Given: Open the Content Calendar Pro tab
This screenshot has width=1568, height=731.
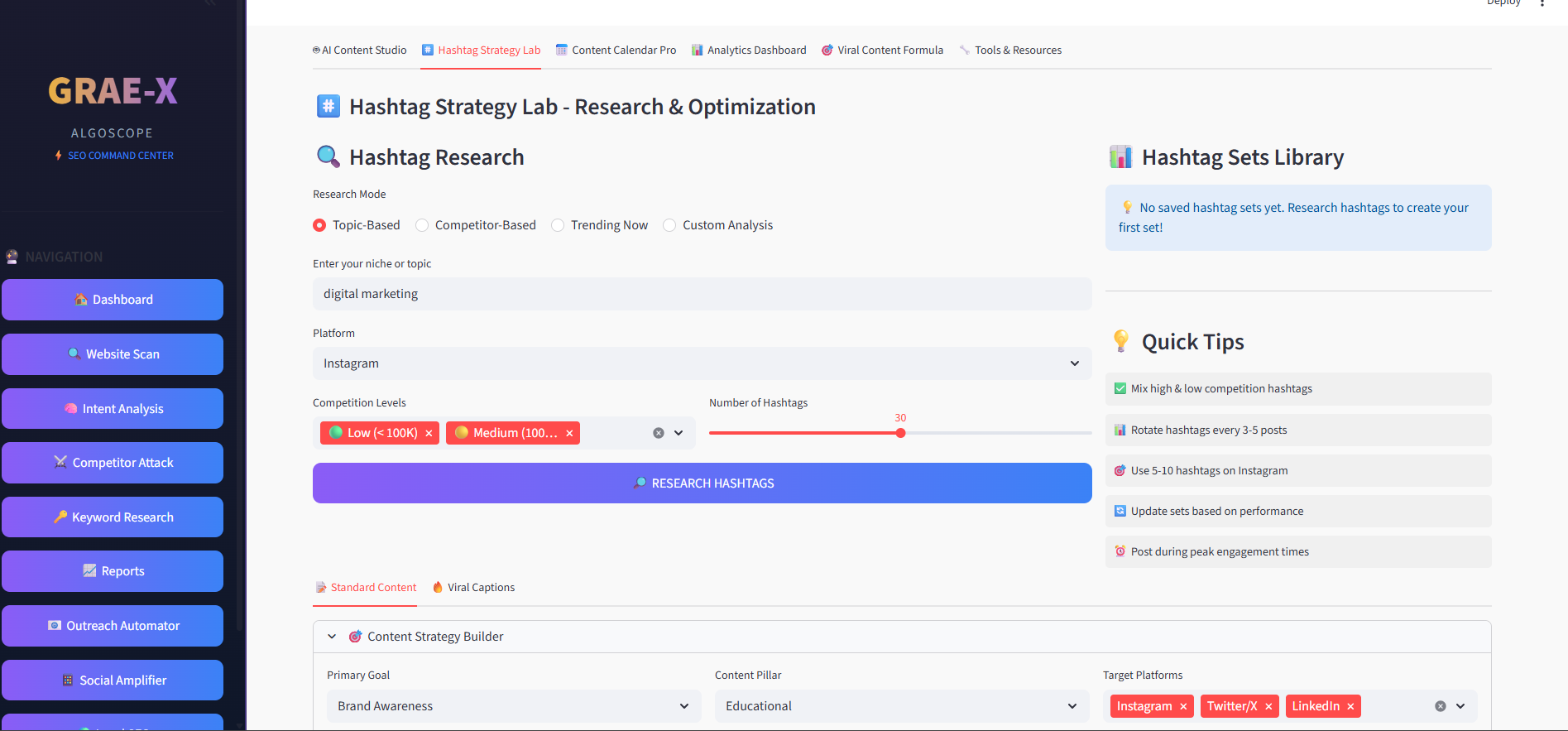Looking at the screenshot, I should 616,50.
